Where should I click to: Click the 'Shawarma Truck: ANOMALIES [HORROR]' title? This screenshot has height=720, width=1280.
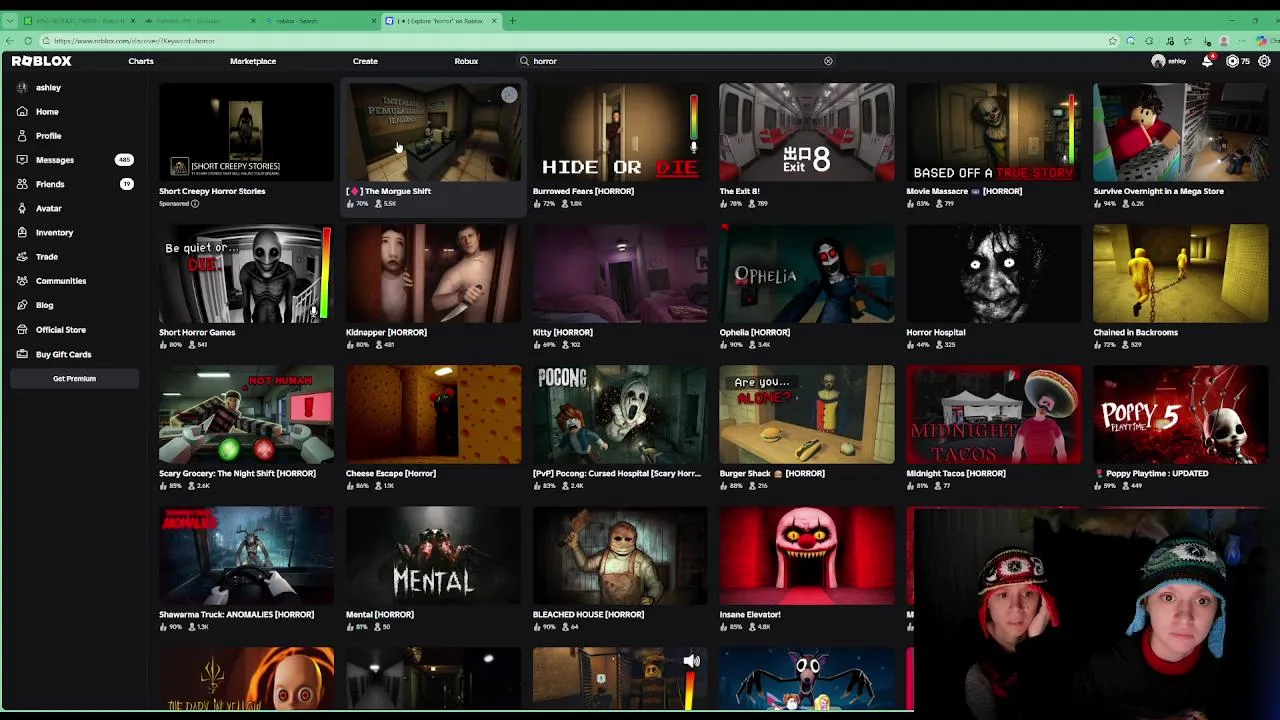[236, 614]
